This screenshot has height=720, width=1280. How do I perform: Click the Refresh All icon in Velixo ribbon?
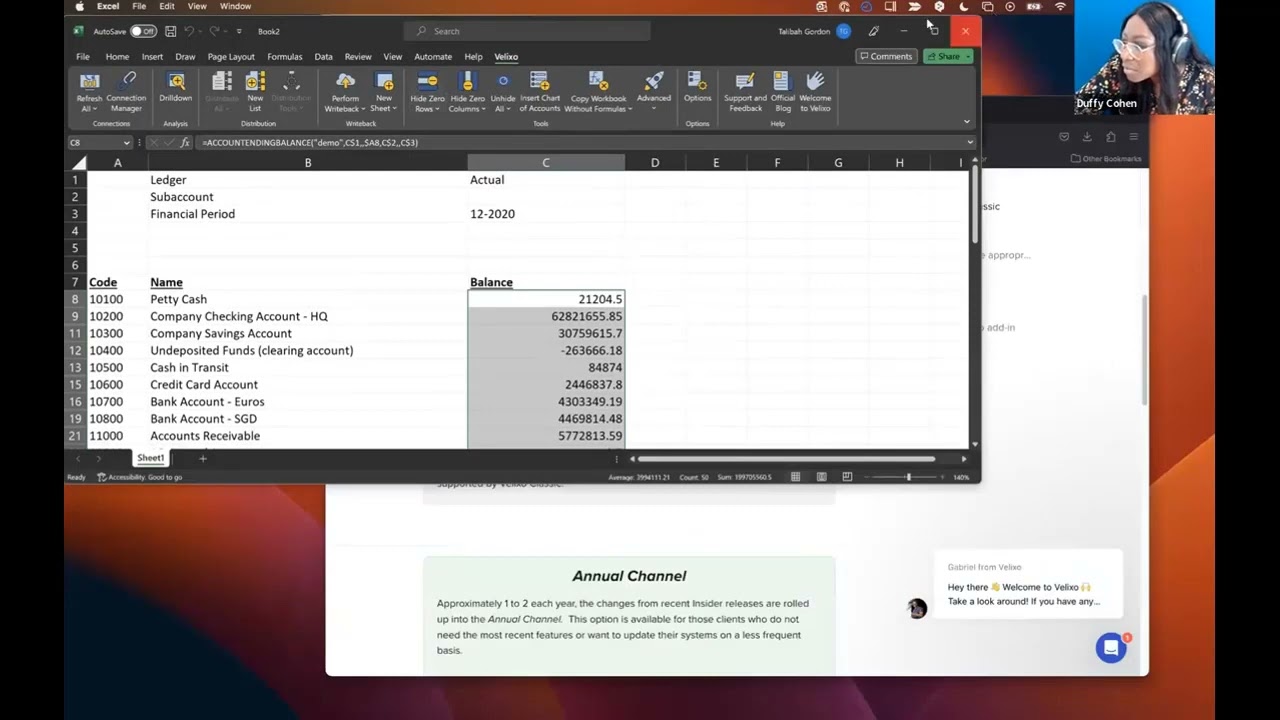pyautogui.click(x=89, y=82)
